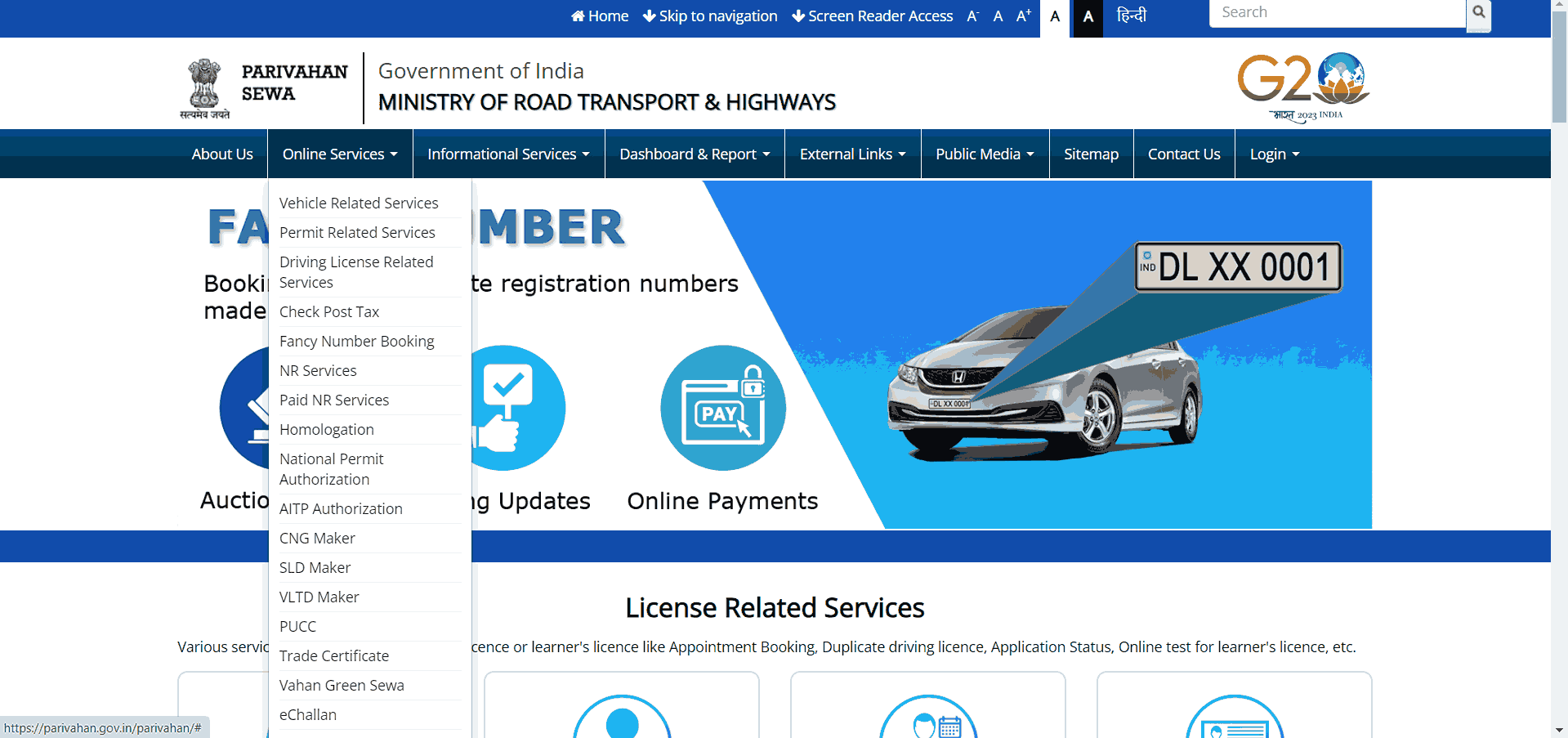Go to Home link in top bar
1568x738 pixels.
click(x=600, y=16)
